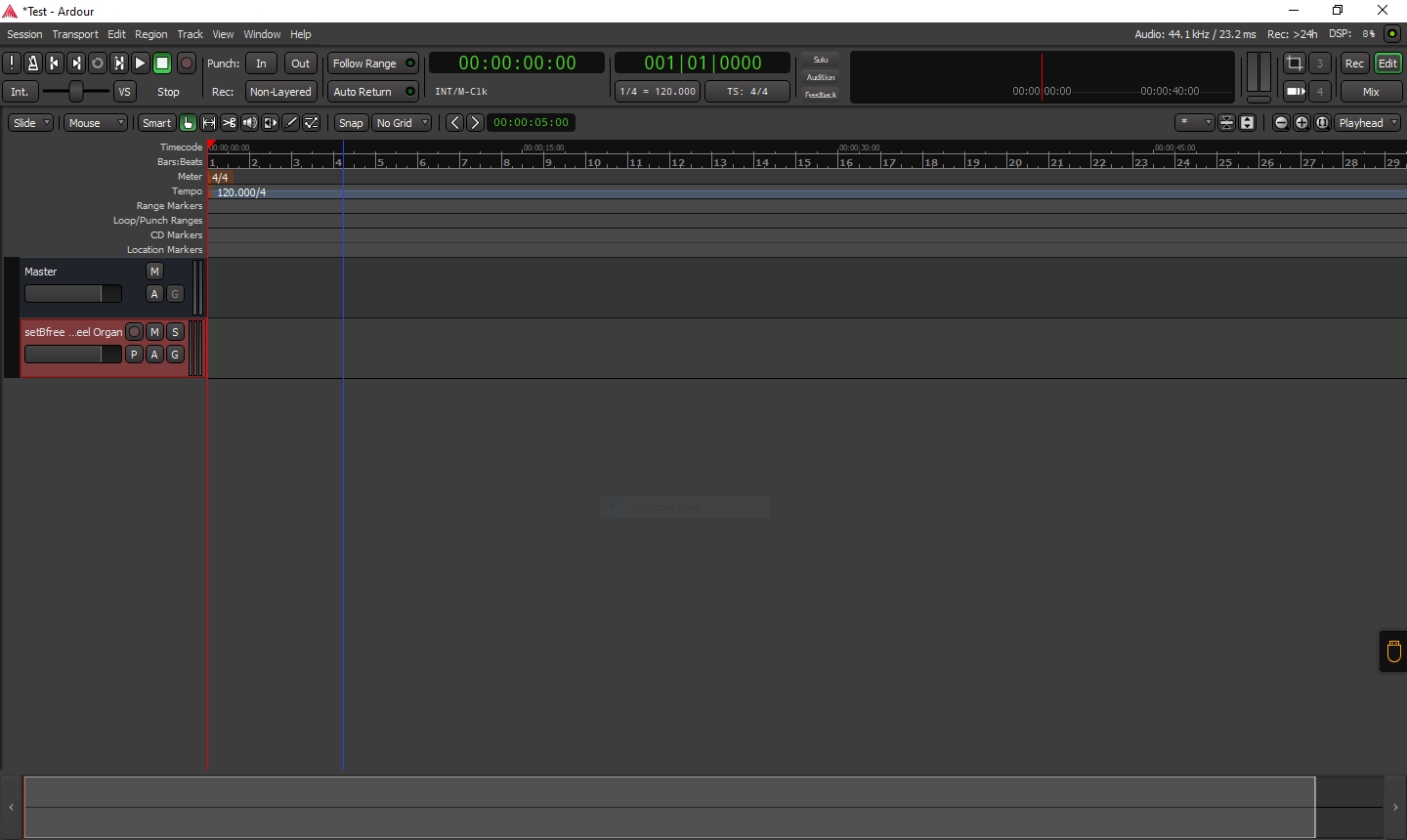
Task: Click the expand tracks icon
Action: 1248,123
